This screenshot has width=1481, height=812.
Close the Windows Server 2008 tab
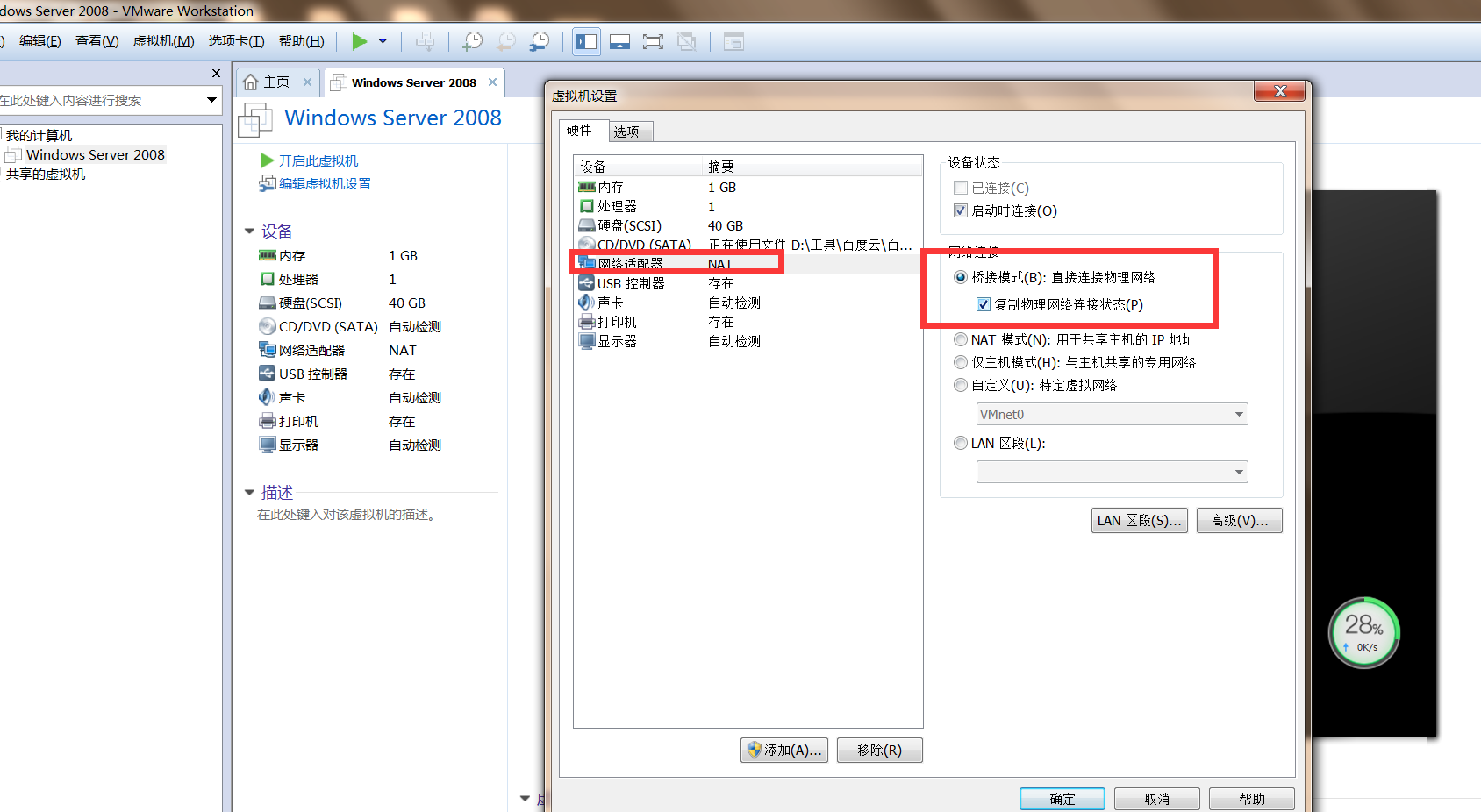(x=492, y=82)
